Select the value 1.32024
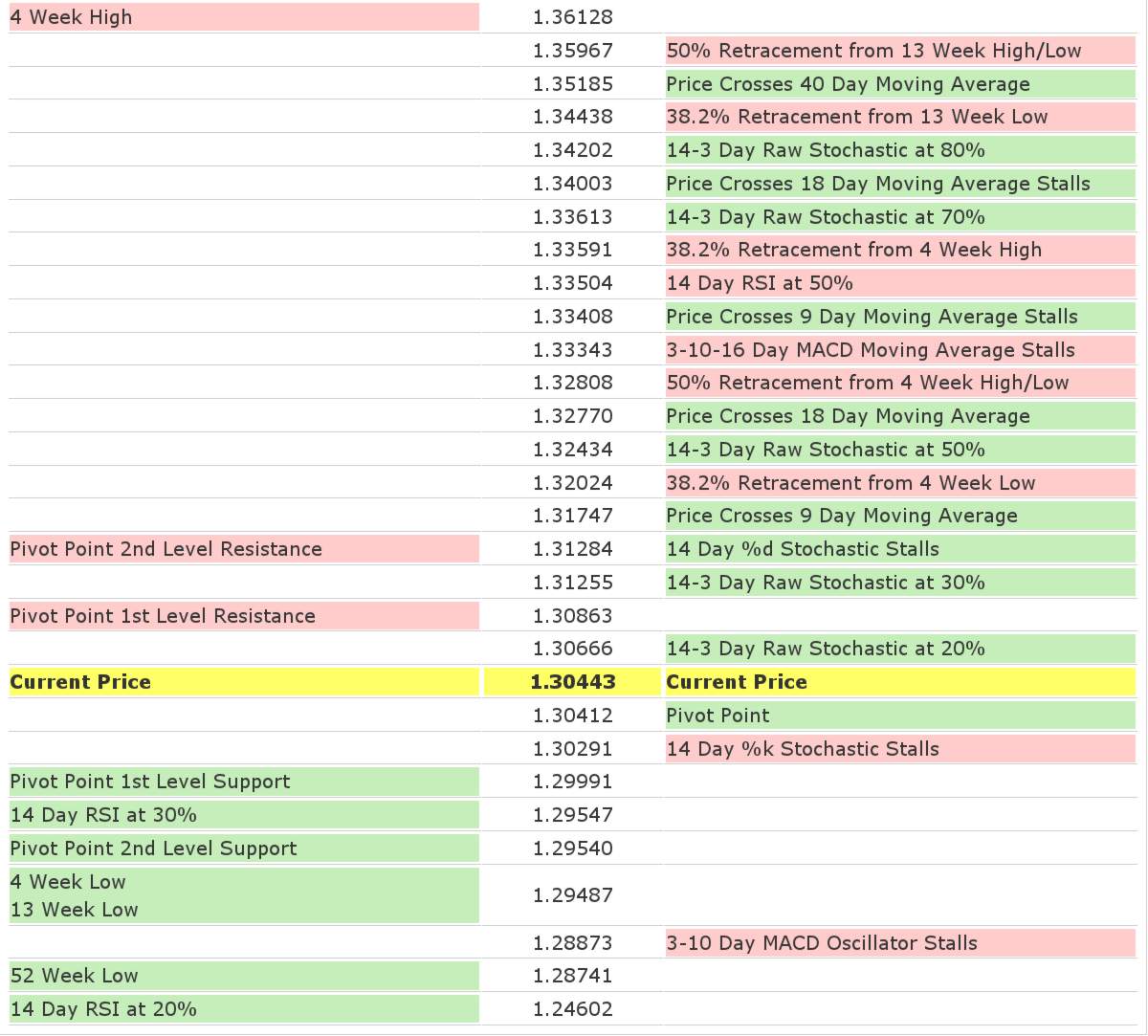Viewport: 1148px width, 1036px height. pos(573,483)
